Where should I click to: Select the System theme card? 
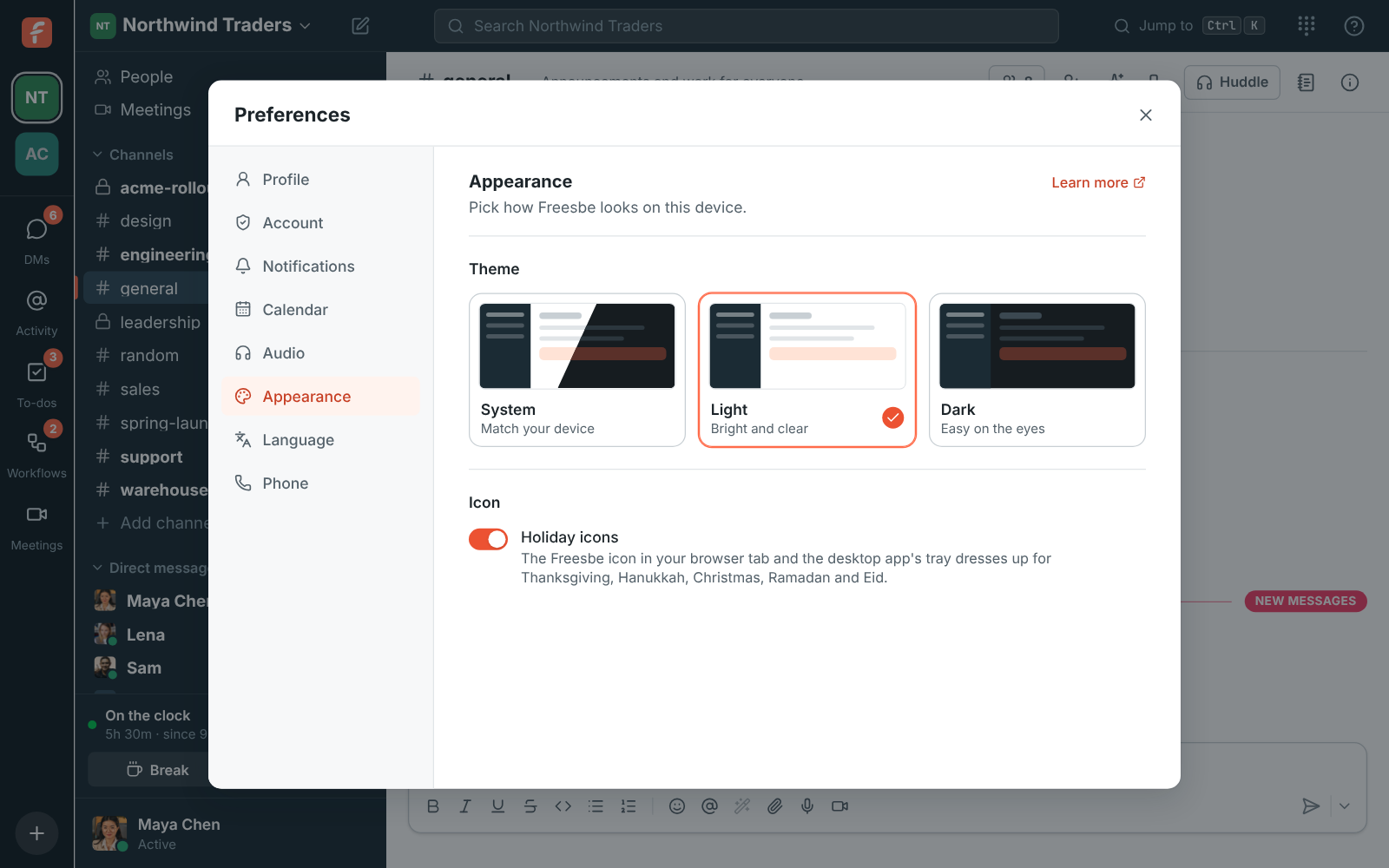tap(577, 370)
